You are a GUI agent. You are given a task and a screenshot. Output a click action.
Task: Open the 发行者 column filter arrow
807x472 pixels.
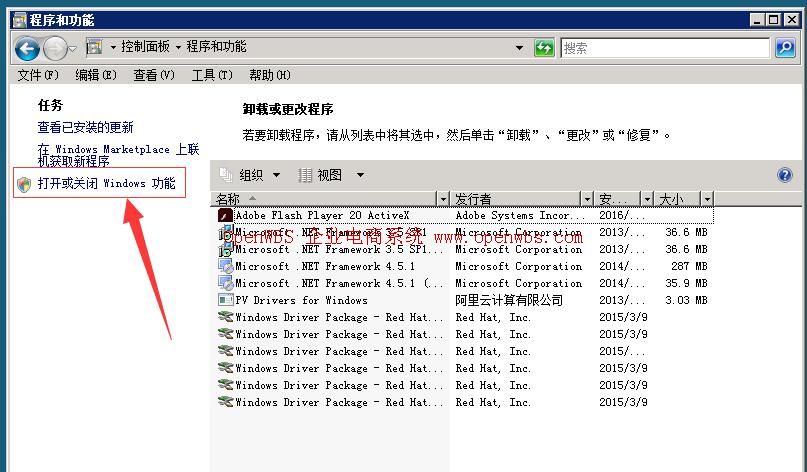(x=587, y=199)
